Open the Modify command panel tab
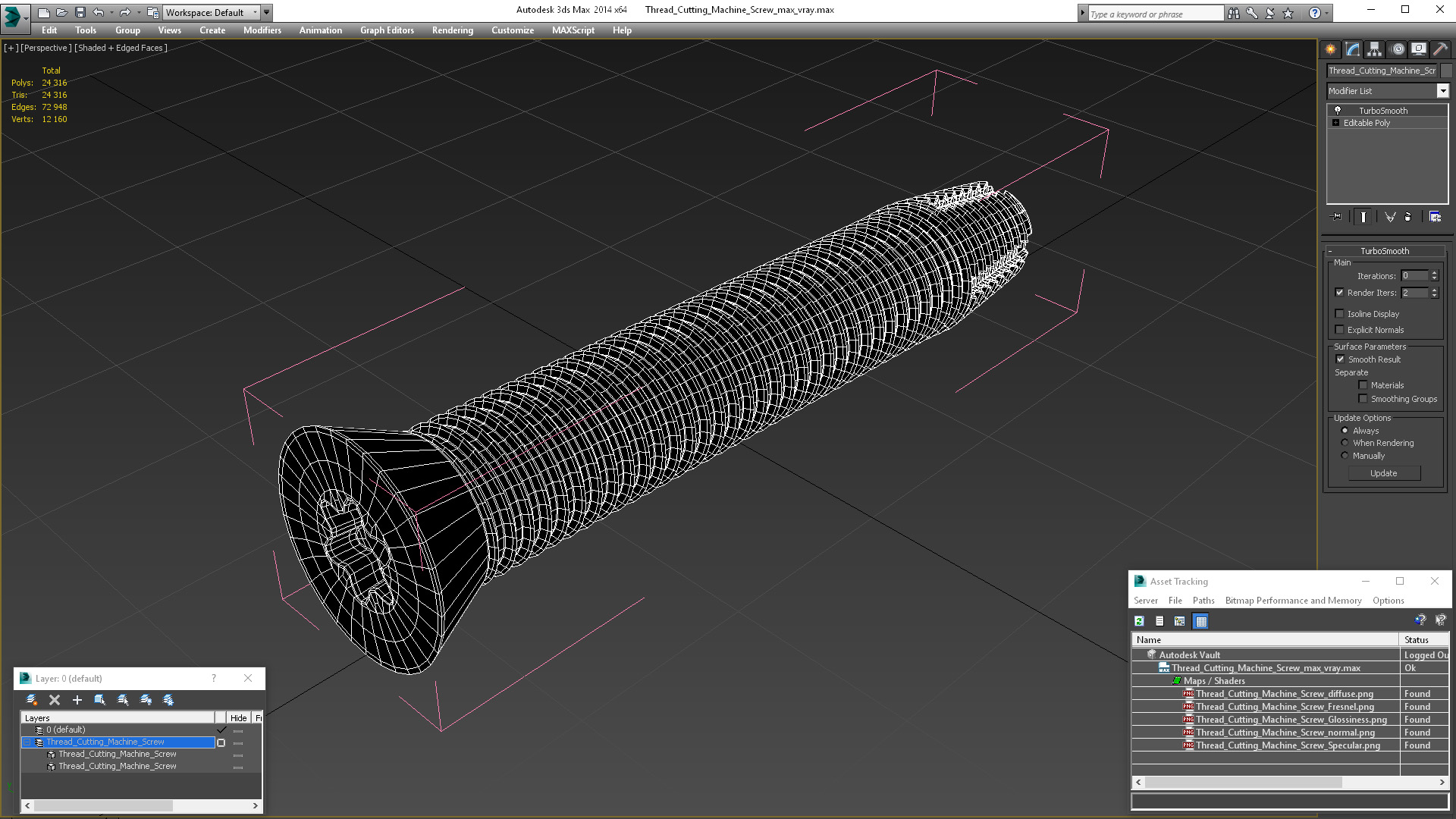 (x=1353, y=49)
